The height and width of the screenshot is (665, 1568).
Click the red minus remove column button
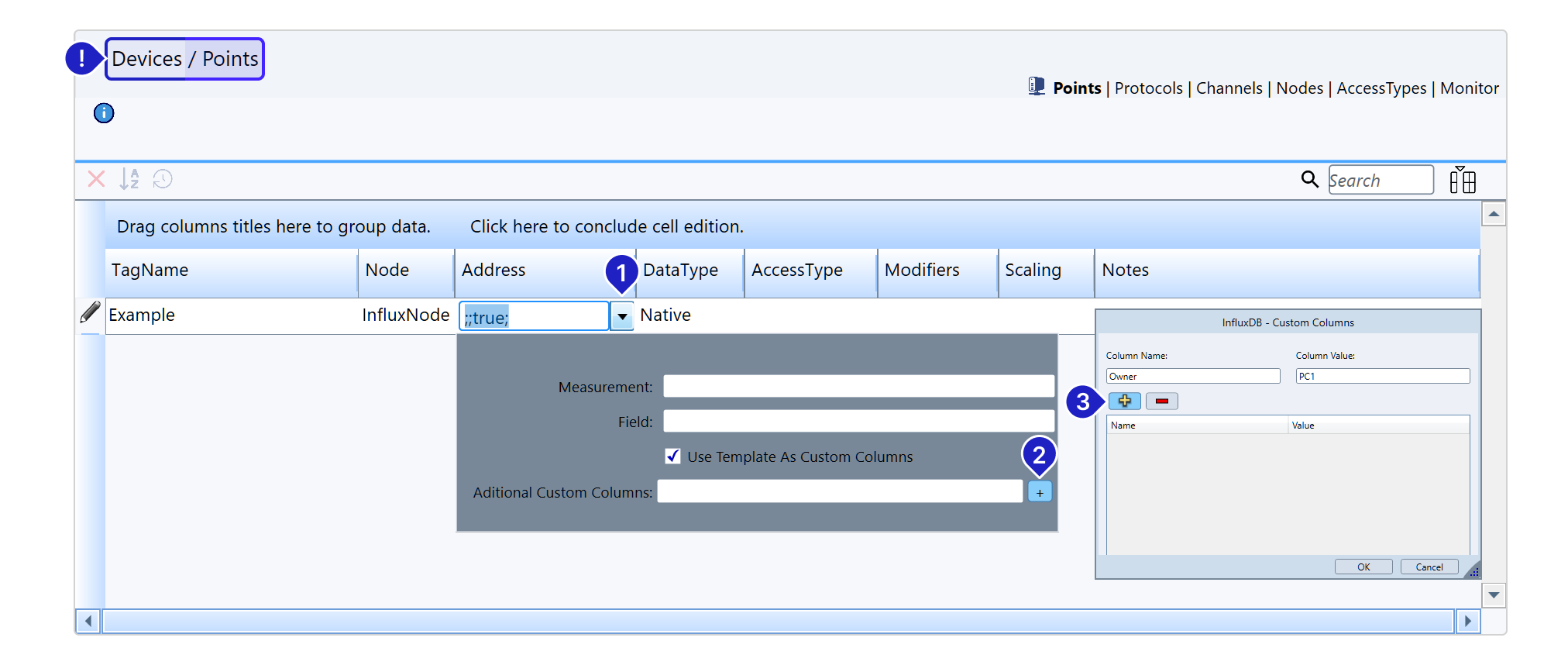coord(1161,401)
